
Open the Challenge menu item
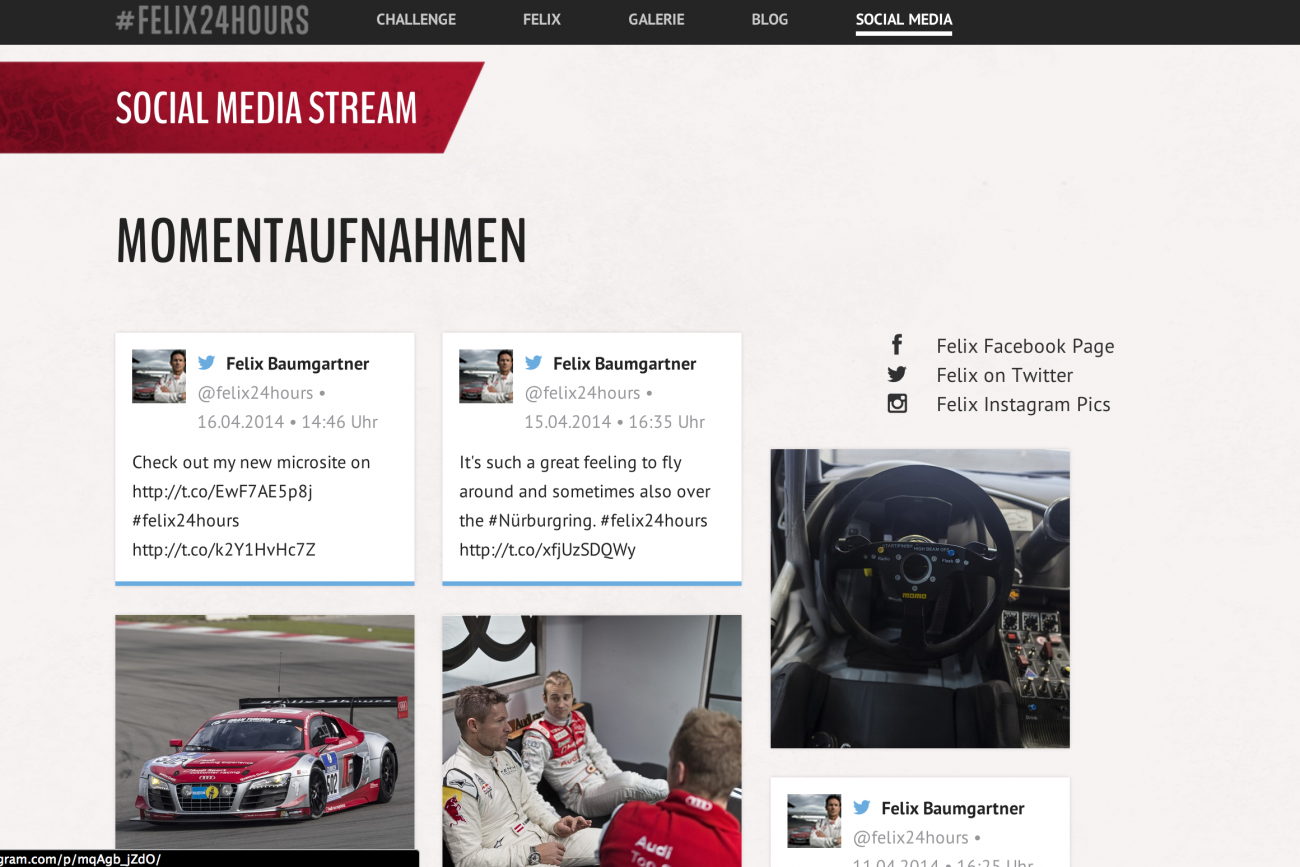click(416, 19)
